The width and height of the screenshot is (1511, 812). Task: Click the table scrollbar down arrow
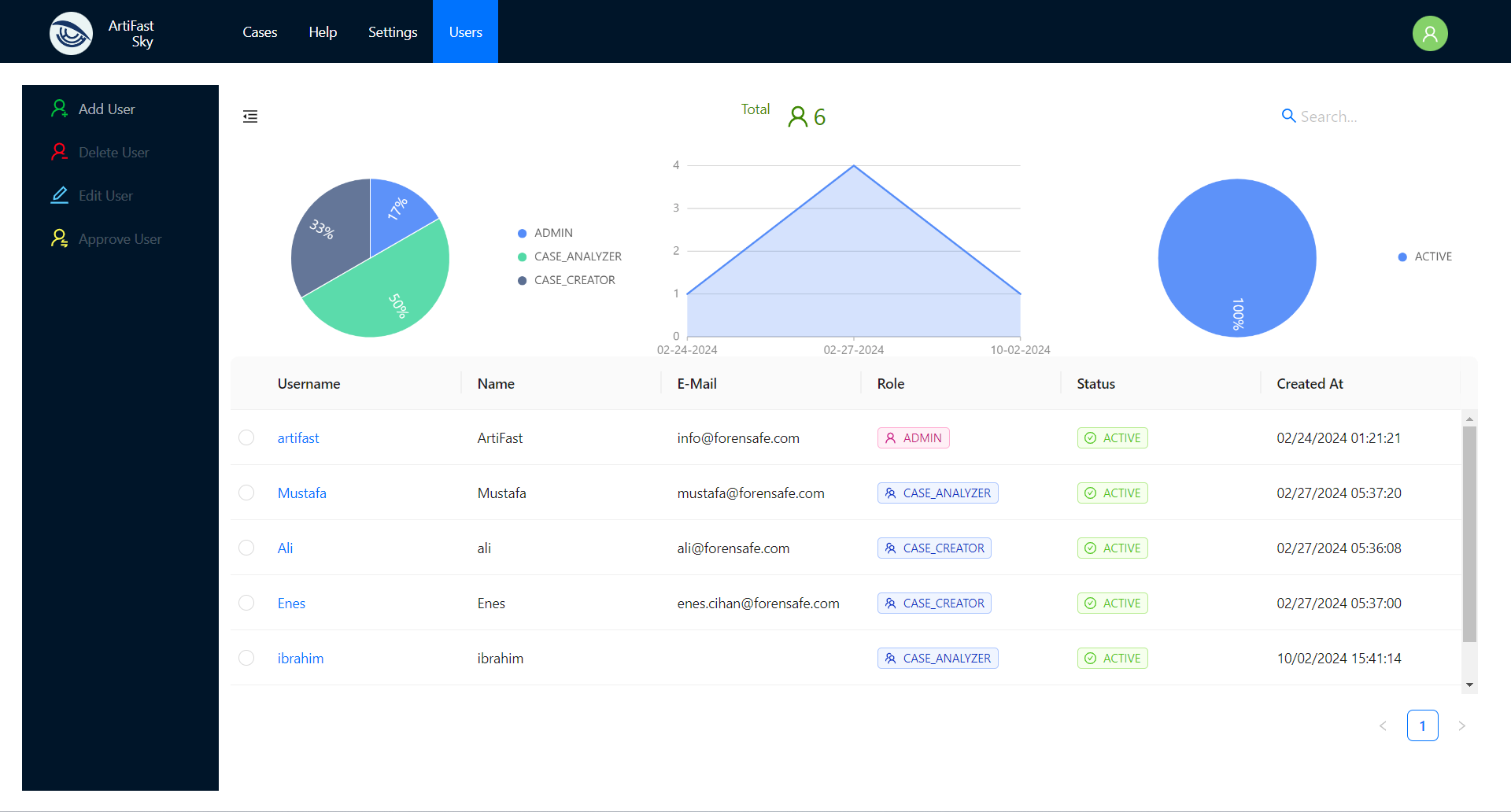point(1469,685)
